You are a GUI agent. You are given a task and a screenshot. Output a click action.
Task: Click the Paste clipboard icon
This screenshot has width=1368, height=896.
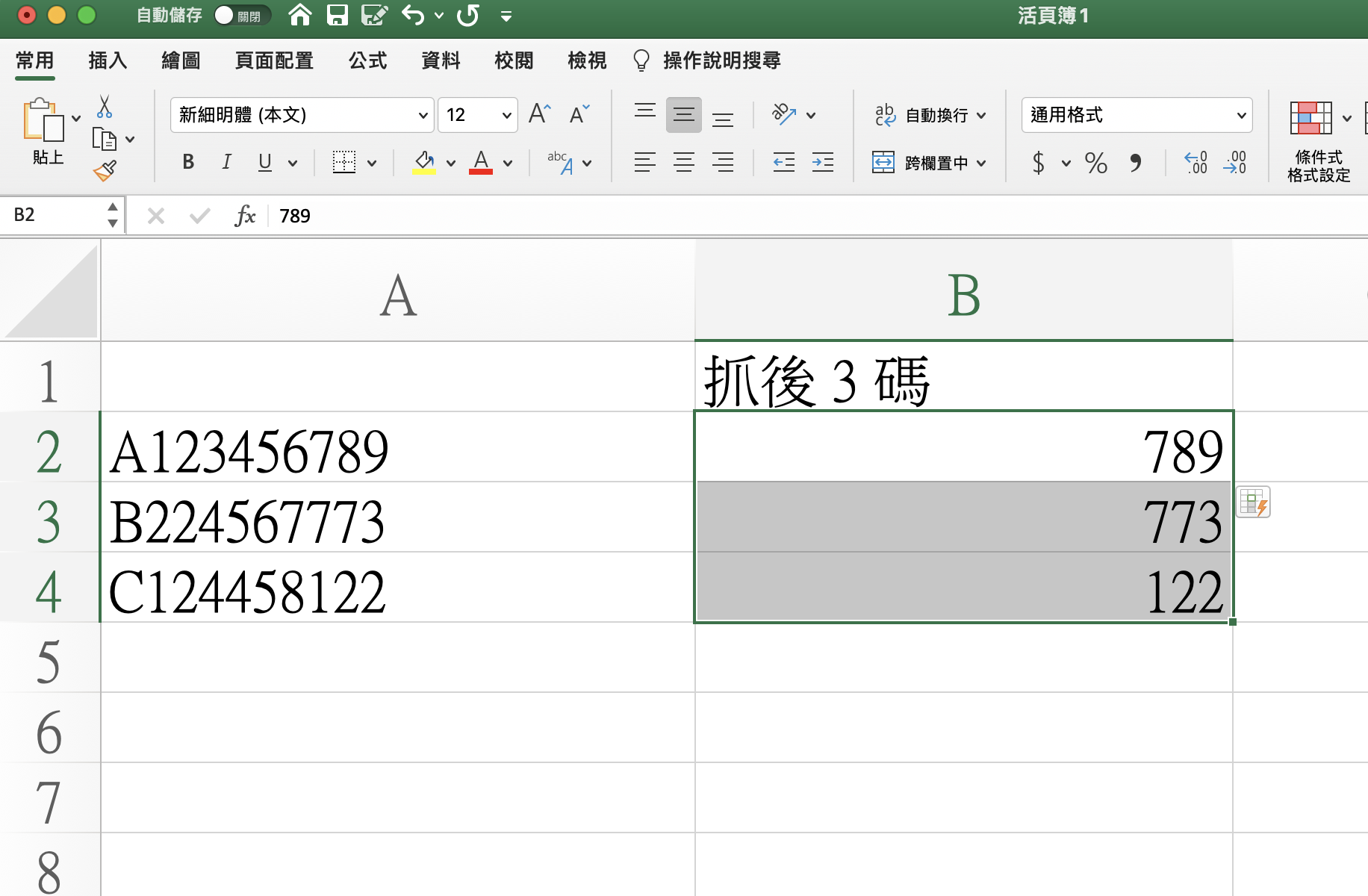(43, 119)
